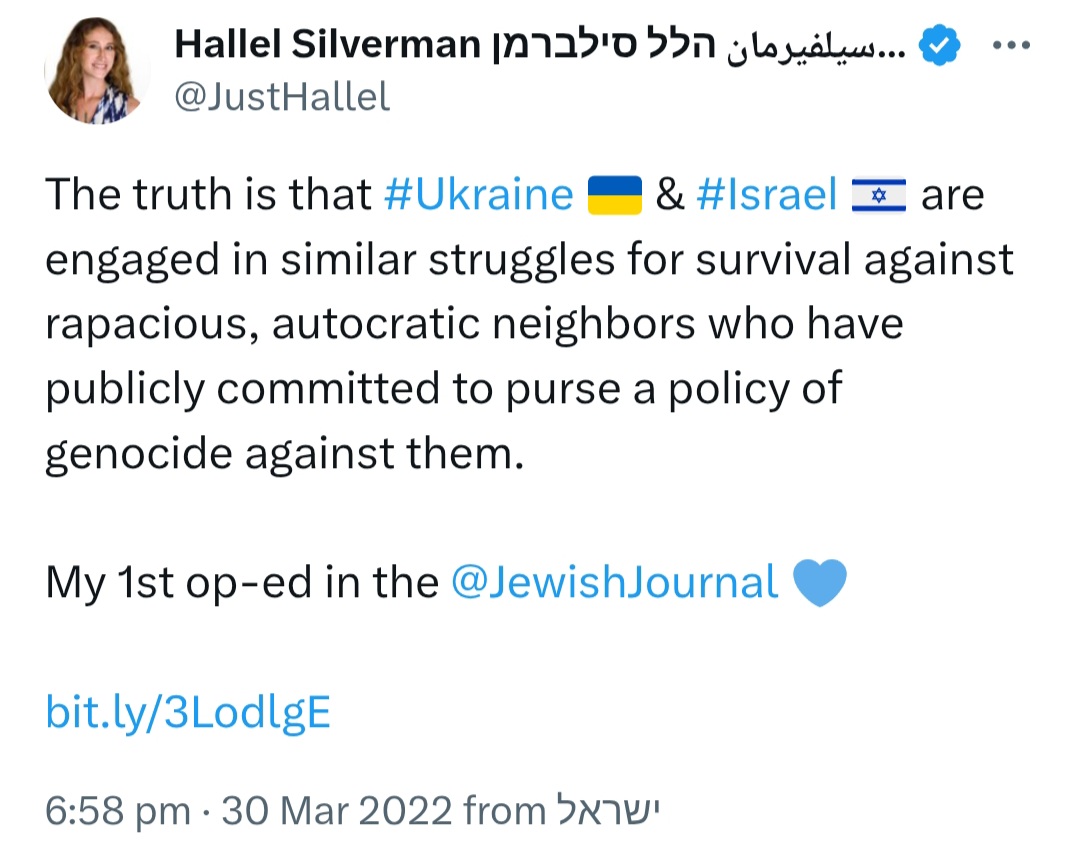This screenshot has height=858, width=1080.
Task: Click the "My 1st op-ed in the" text
Action: click(241, 582)
